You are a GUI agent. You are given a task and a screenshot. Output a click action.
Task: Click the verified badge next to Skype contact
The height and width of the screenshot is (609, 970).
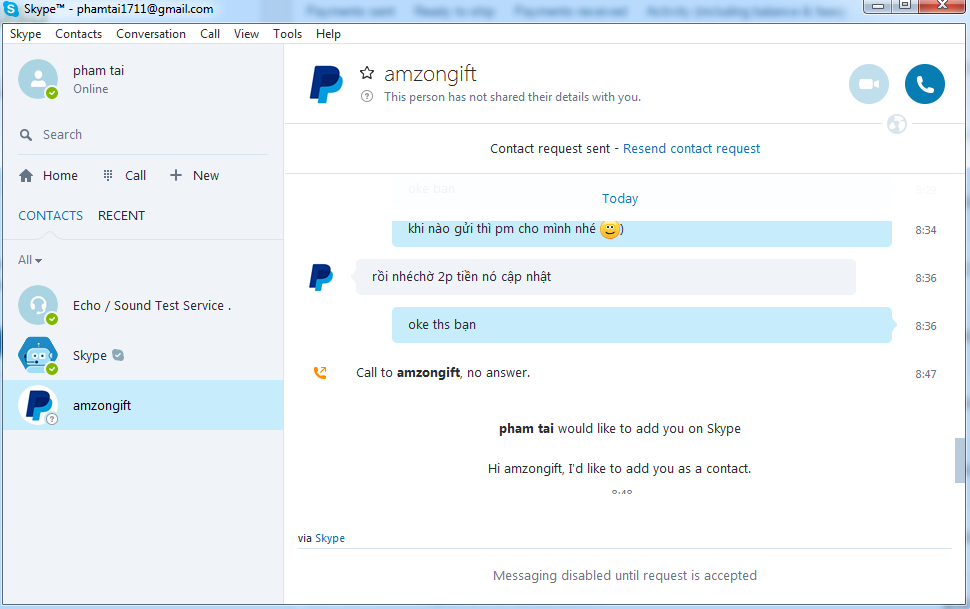[118, 355]
